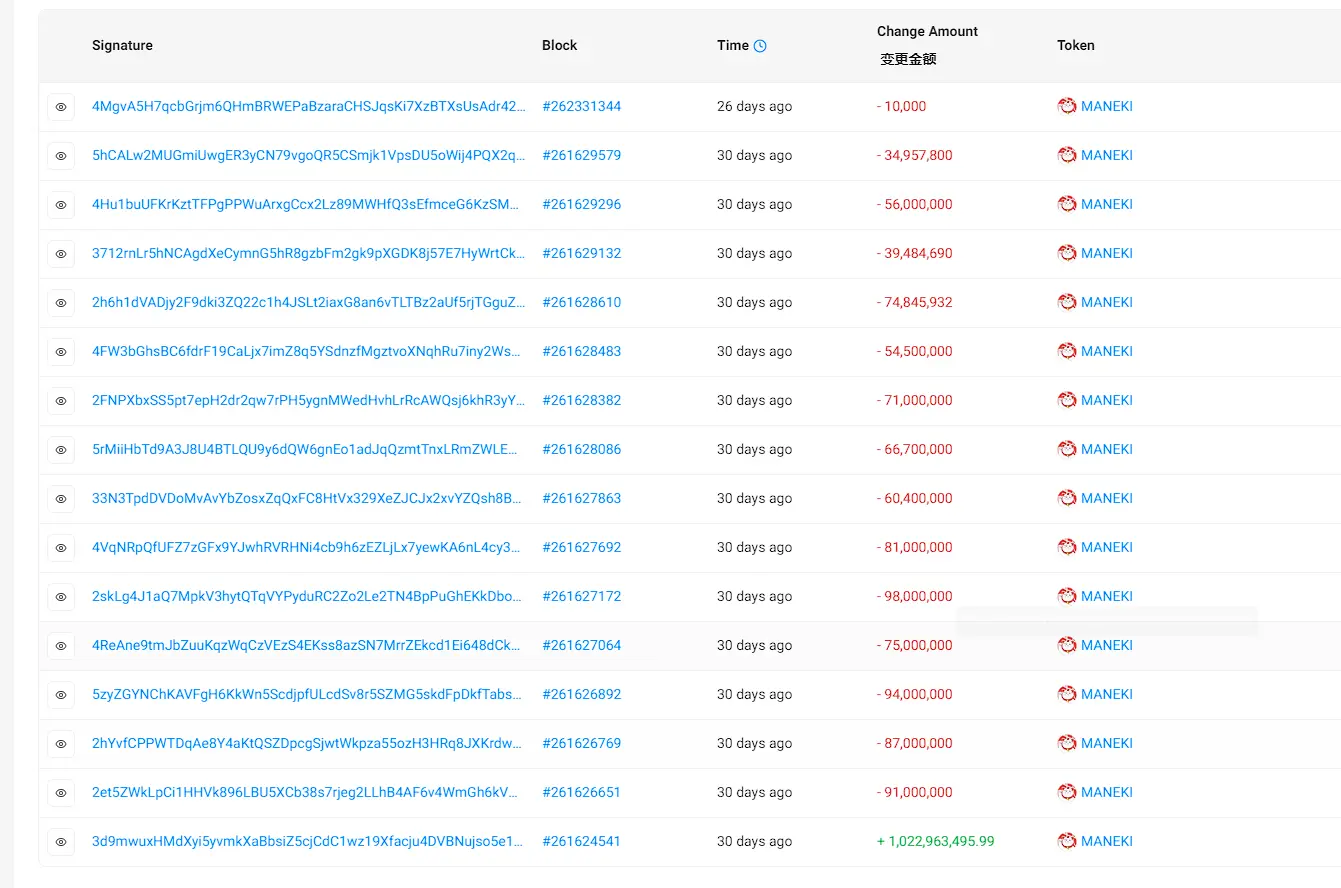This screenshot has width=1341, height=888.
Task: Click the MANEKI cat icon in the -34,957,800 row
Action: (x=1067, y=155)
